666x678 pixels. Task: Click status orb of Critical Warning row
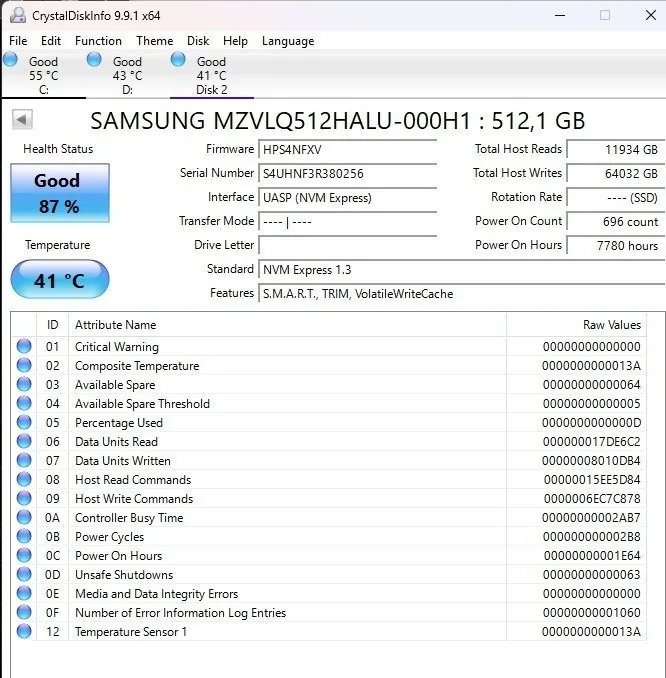[24, 346]
